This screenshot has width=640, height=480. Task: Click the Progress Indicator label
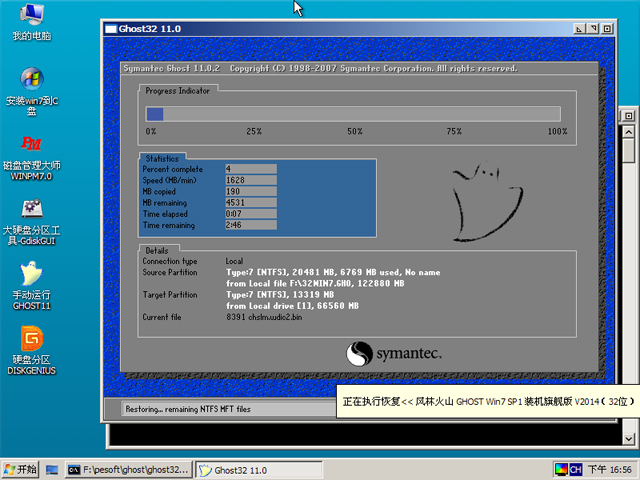pos(178,91)
